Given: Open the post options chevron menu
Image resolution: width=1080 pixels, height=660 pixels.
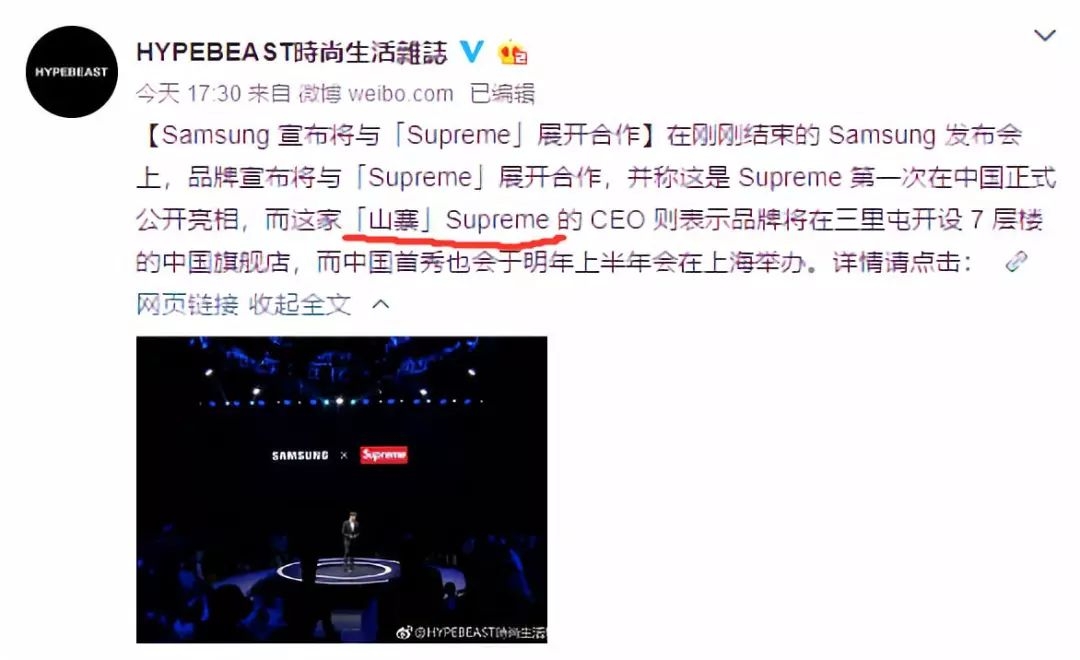Looking at the screenshot, I should (1045, 34).
